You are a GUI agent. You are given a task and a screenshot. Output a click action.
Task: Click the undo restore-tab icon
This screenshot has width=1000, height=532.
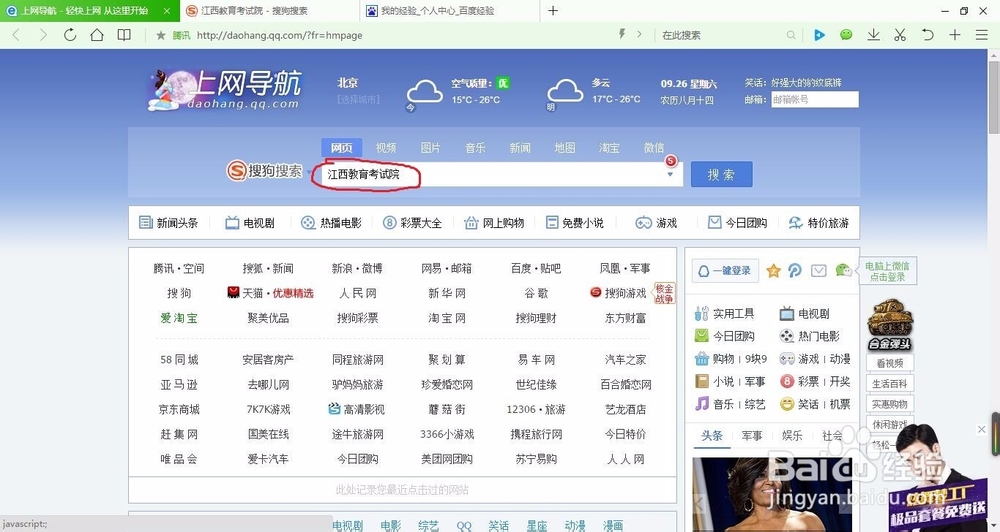pyautogui.click(x=927, y=35)
